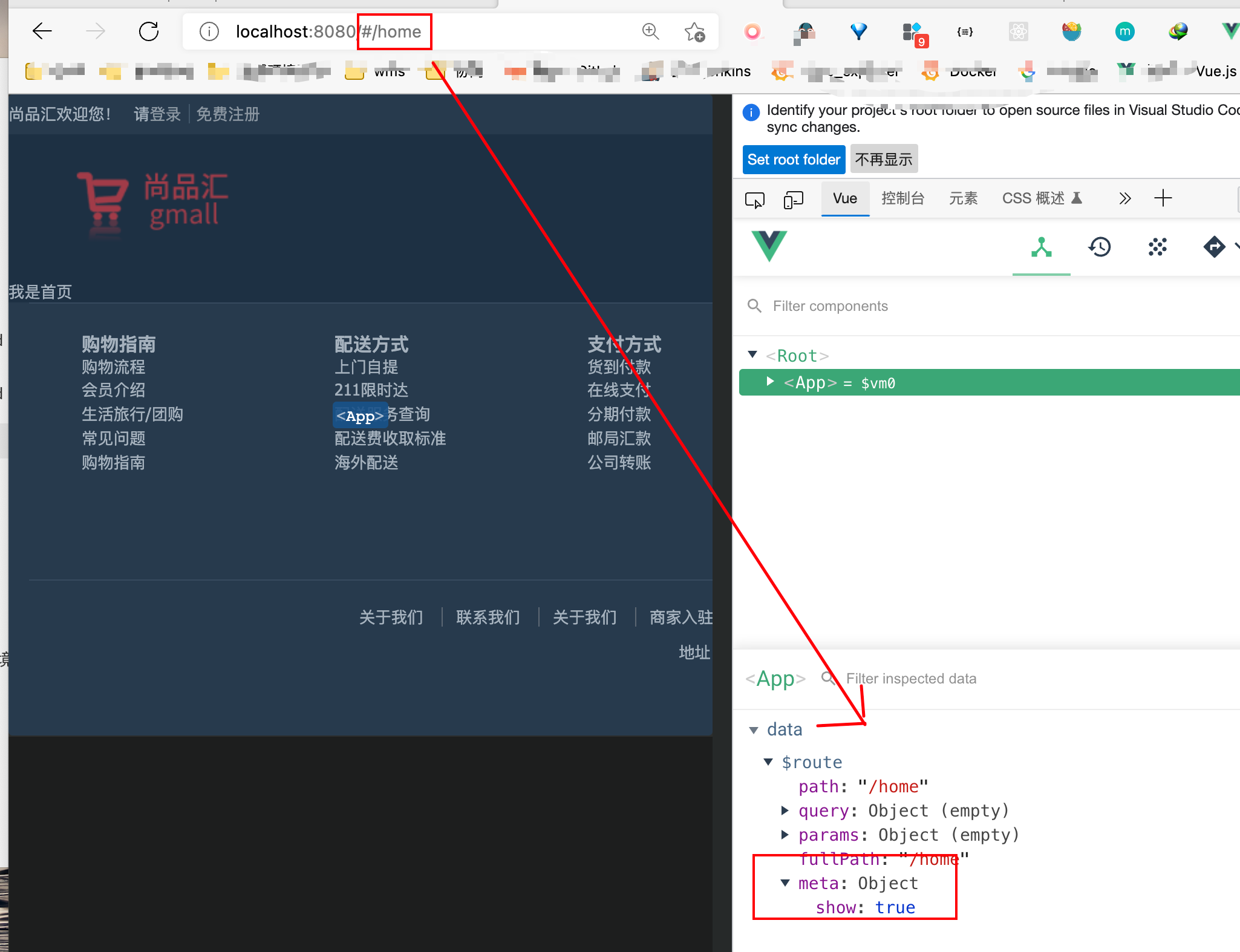Open the Vue routing diamond view
The width and height of the screenshot is (1240, 952).
point(1214,247)
